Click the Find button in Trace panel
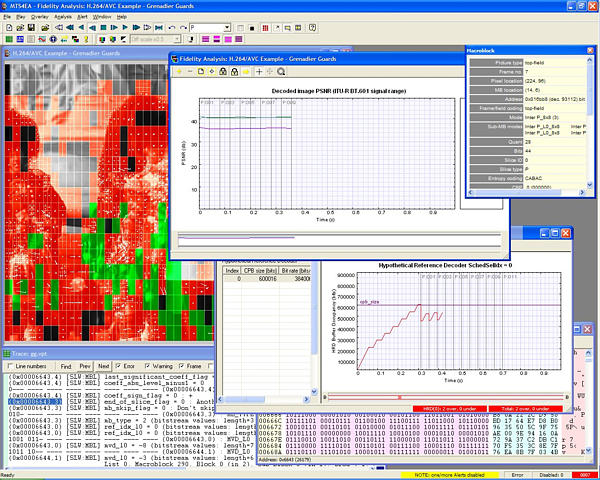The height and width of the screenshot is (480, 600). 64,367
